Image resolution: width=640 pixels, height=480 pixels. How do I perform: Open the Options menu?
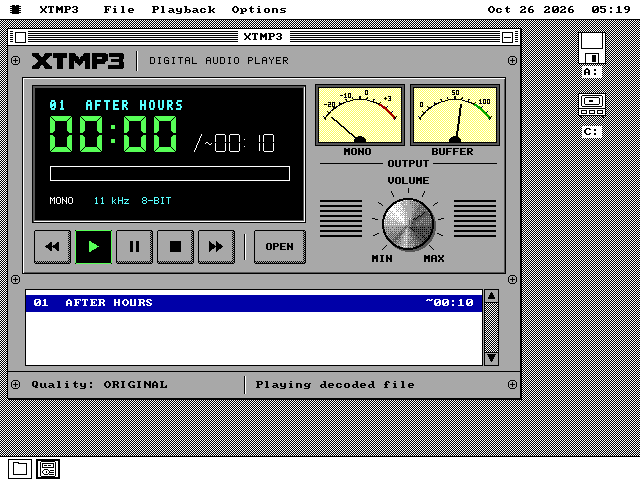point(259,9)
